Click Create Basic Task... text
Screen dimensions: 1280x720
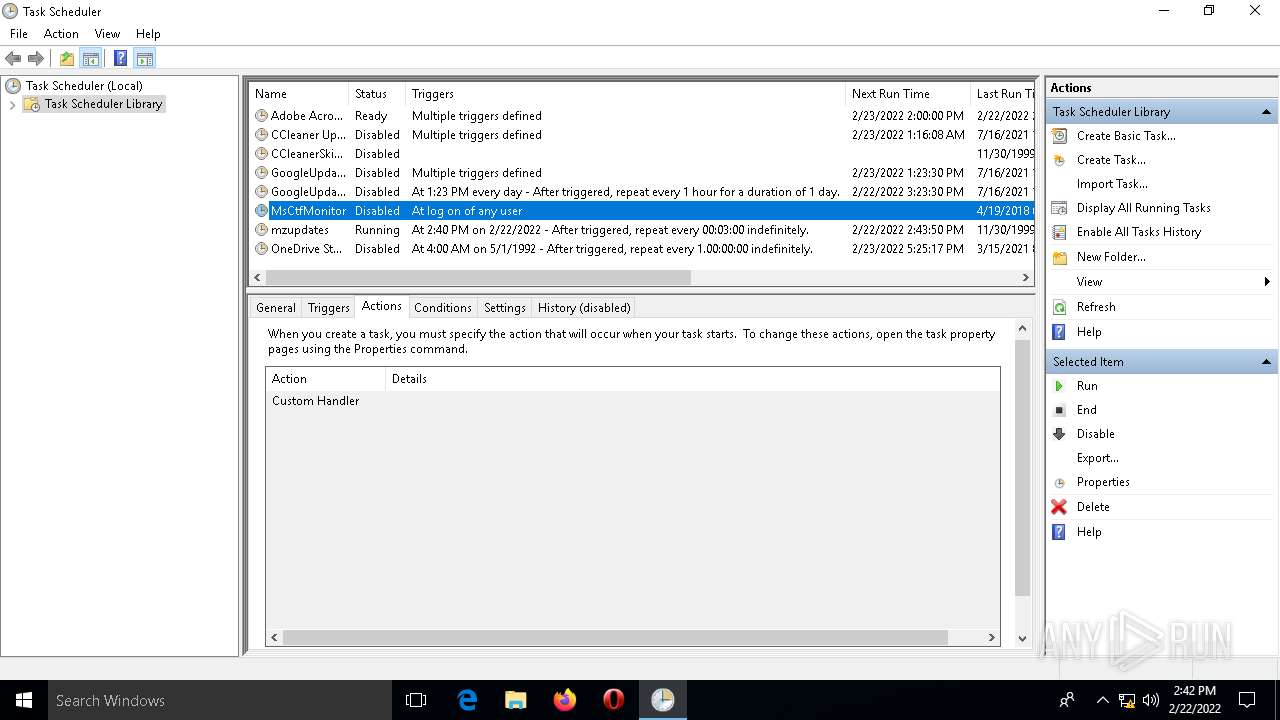[1126, 136]
